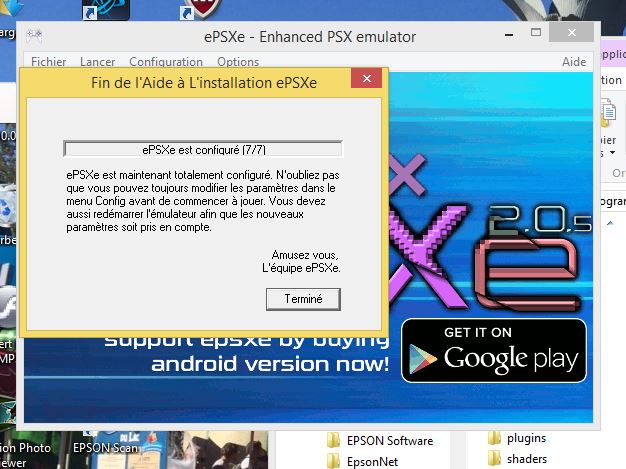The image size is (626, 469).
Task: Click 'android version now!' banner text
Action: (270, 364)
